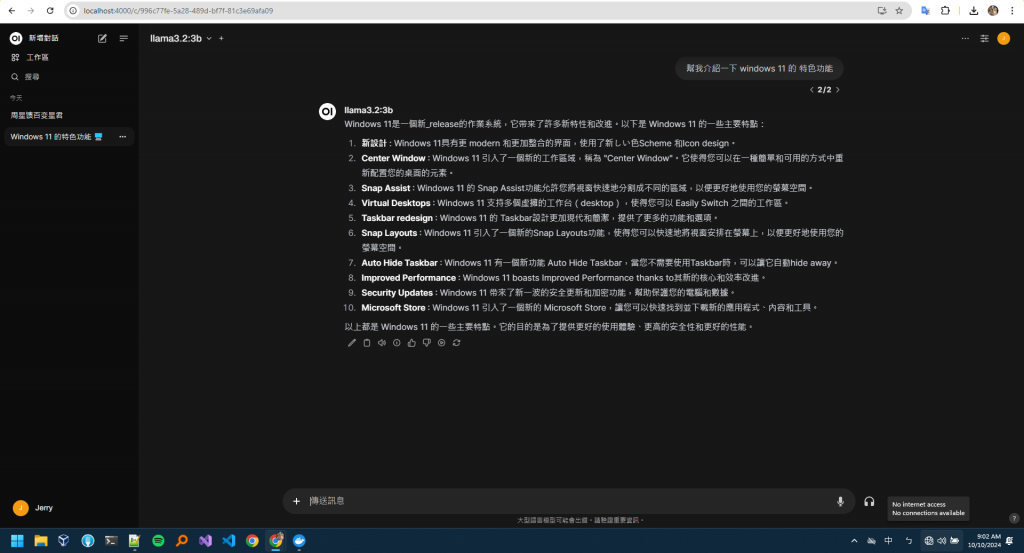Open the browser extensions puzzle icon
The image size is (1024, 553).
[945, 10]
